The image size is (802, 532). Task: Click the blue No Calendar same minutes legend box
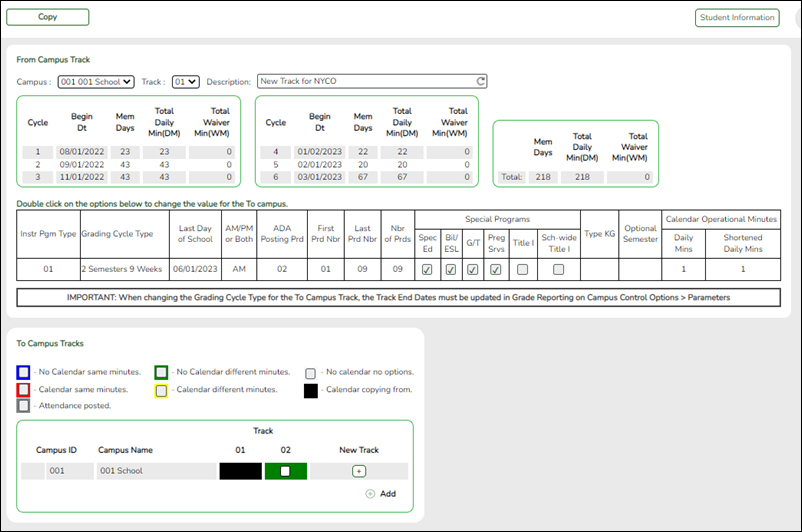pyautogui.click(x=24, y=372)
